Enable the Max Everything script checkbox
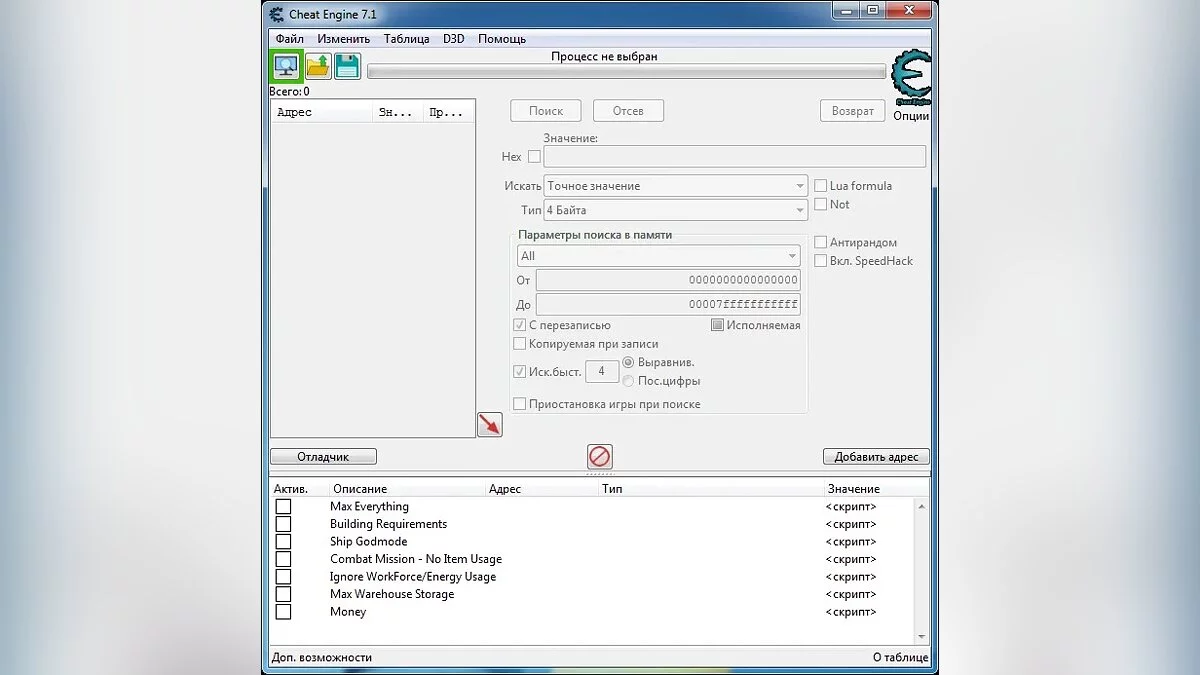 coord(283,507)
